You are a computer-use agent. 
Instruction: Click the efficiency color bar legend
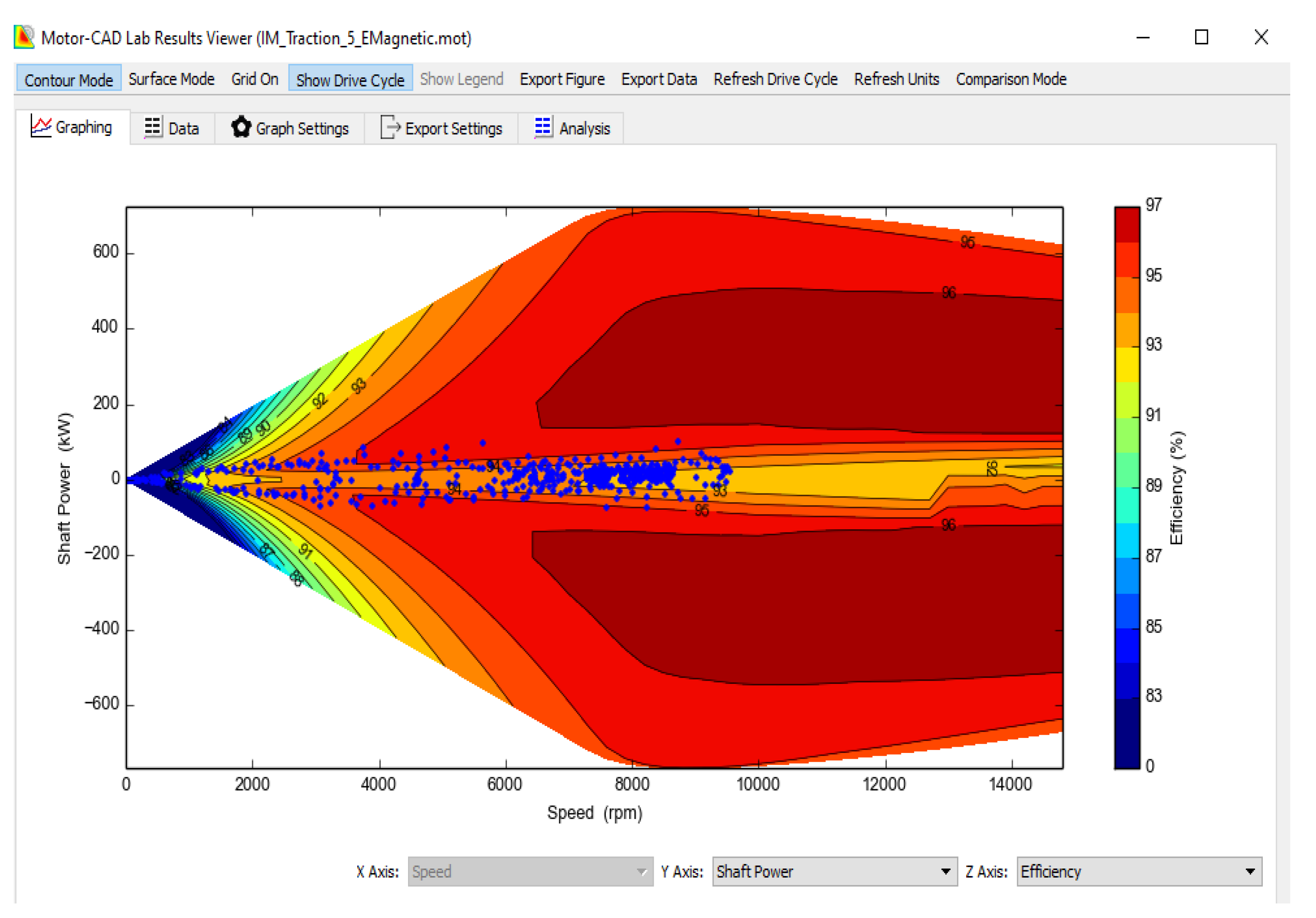1126,487
